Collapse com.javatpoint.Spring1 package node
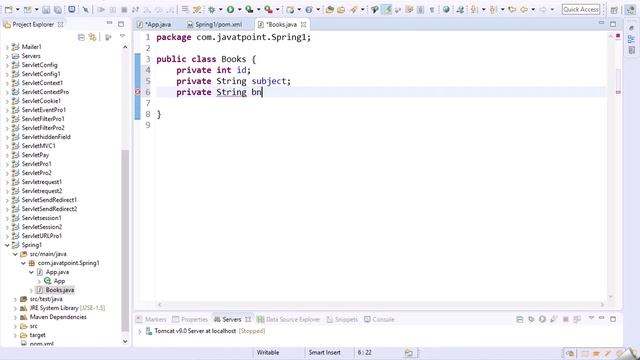 pos(23,263)
